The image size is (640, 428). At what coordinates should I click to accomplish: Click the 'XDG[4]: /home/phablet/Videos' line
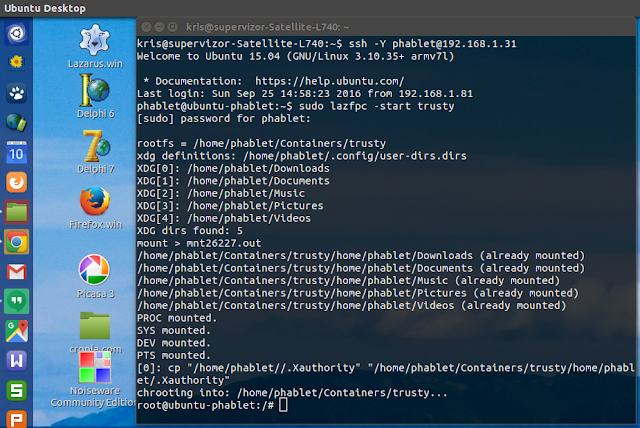[224, 218]
